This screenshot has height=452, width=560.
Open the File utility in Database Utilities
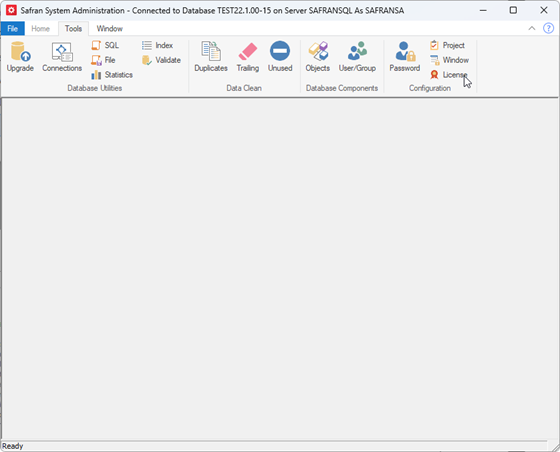coord(103,60)
